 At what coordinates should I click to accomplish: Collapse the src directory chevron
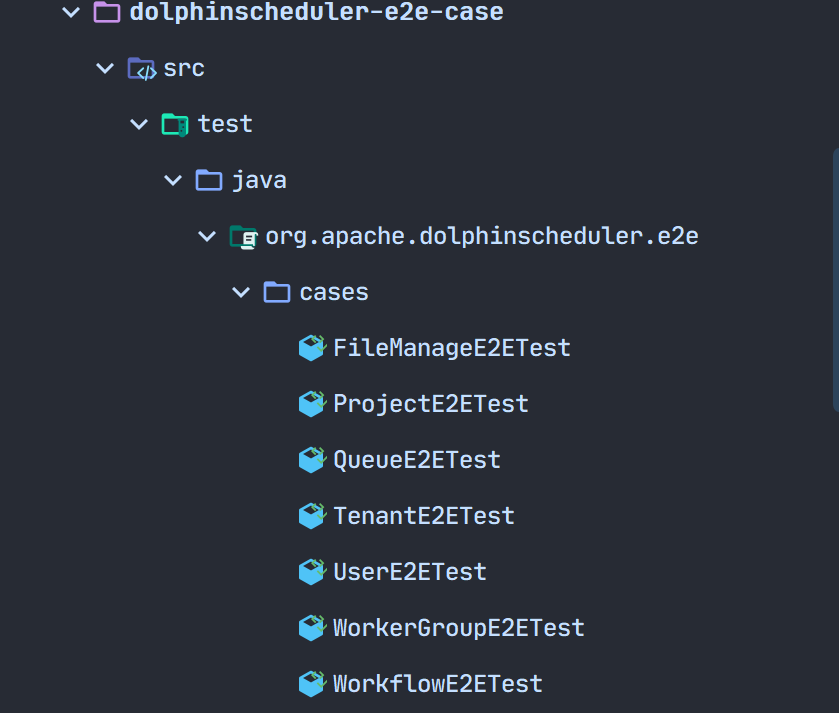[105, 68]
